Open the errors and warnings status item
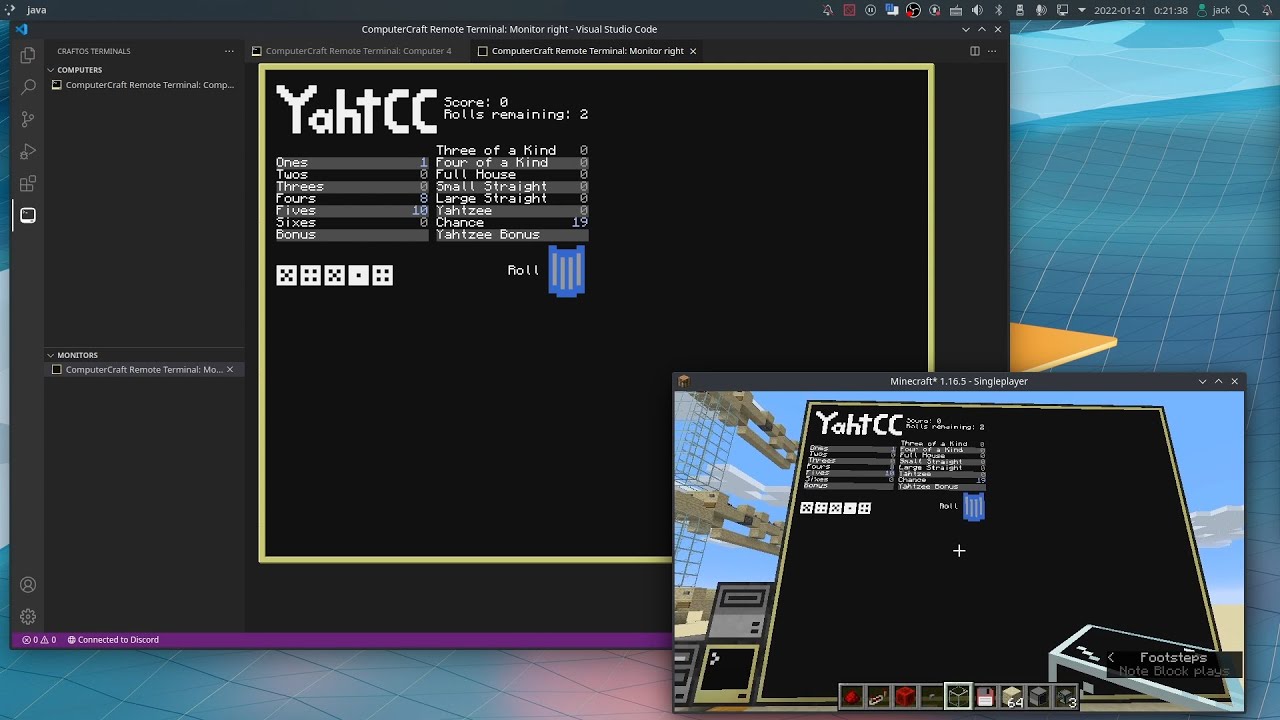The height and width of the screenshot is (720, 1280). [x=39, y=640]
